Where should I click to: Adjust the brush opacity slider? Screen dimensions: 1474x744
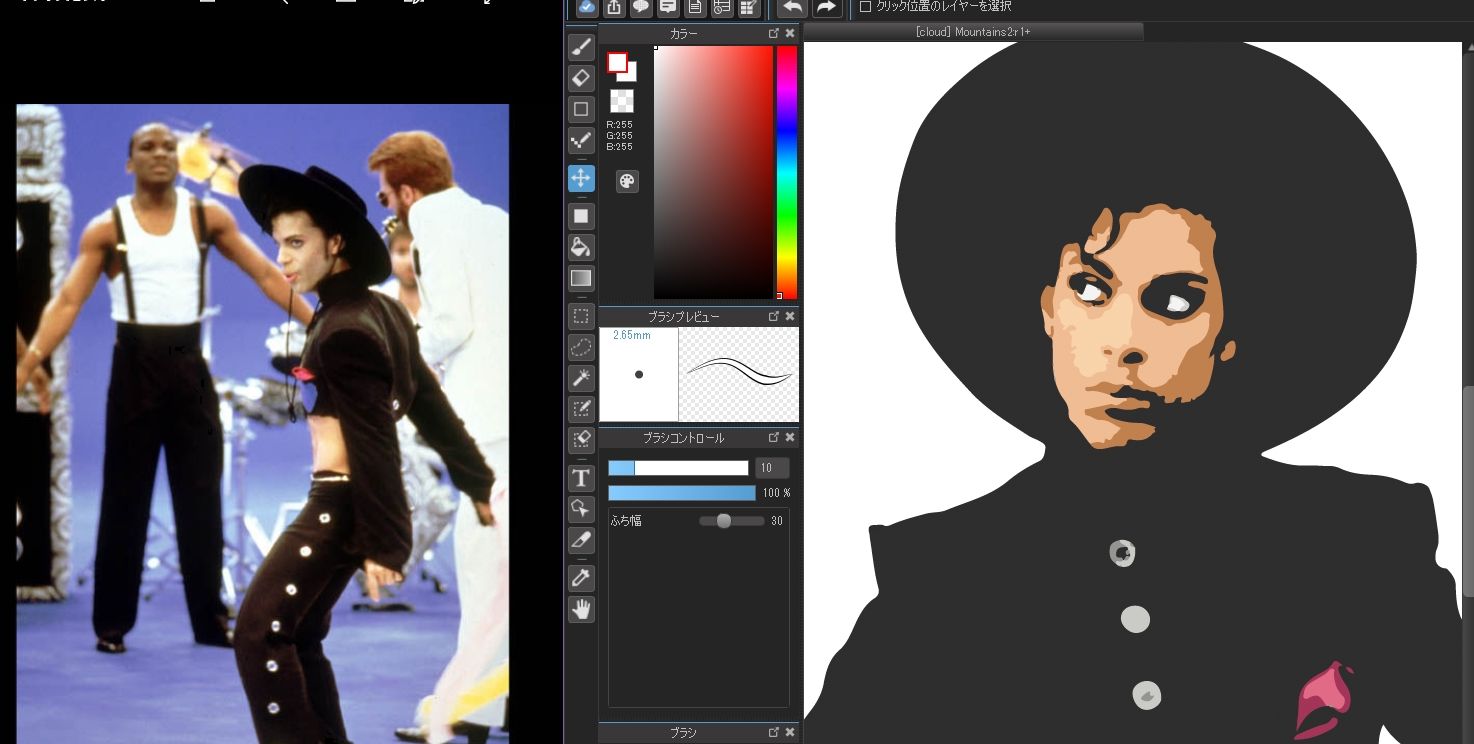[x=682, y=493]
